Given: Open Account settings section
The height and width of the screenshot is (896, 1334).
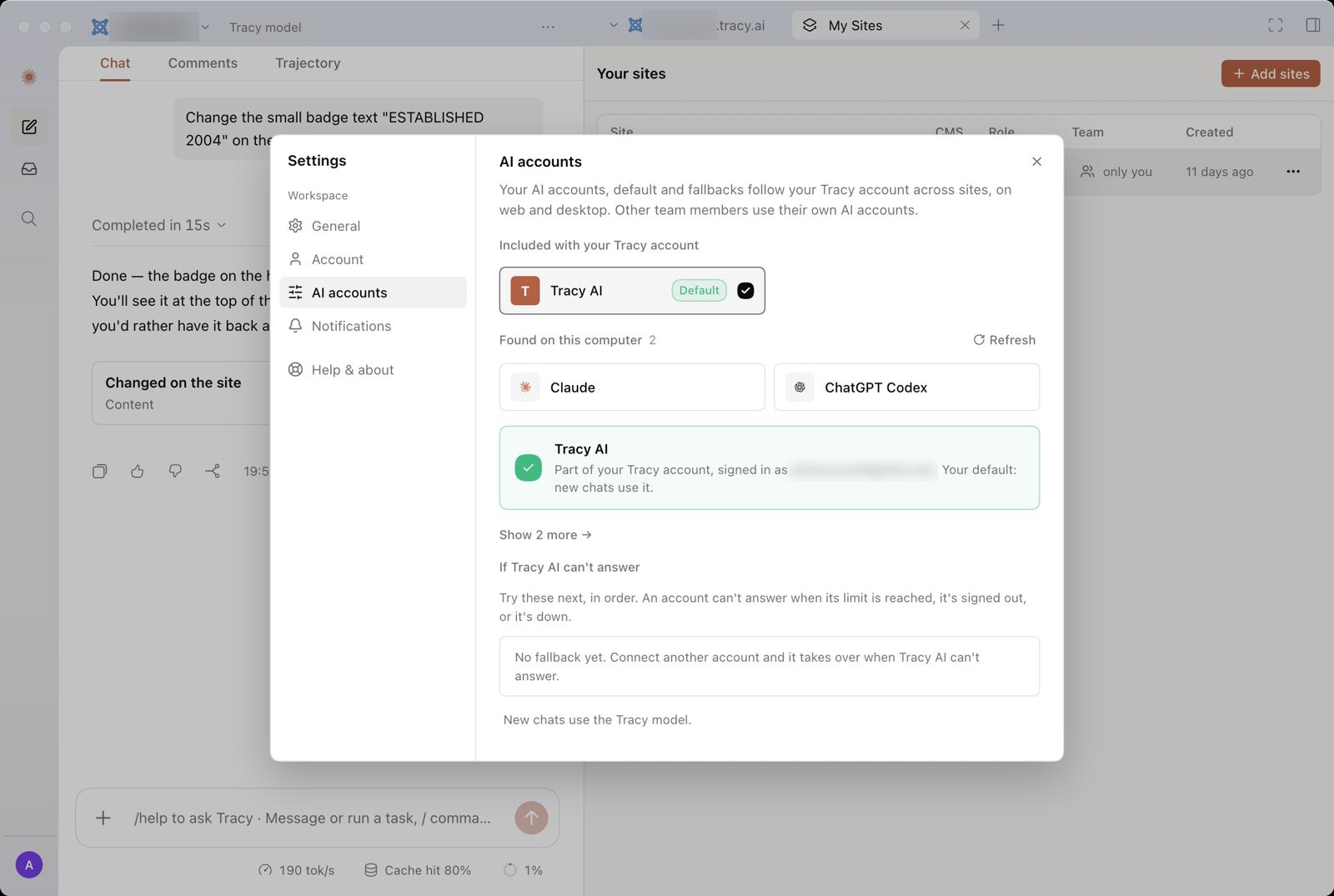Looking at the screenshot, I should pyautogui.click(x=373, y=259).
